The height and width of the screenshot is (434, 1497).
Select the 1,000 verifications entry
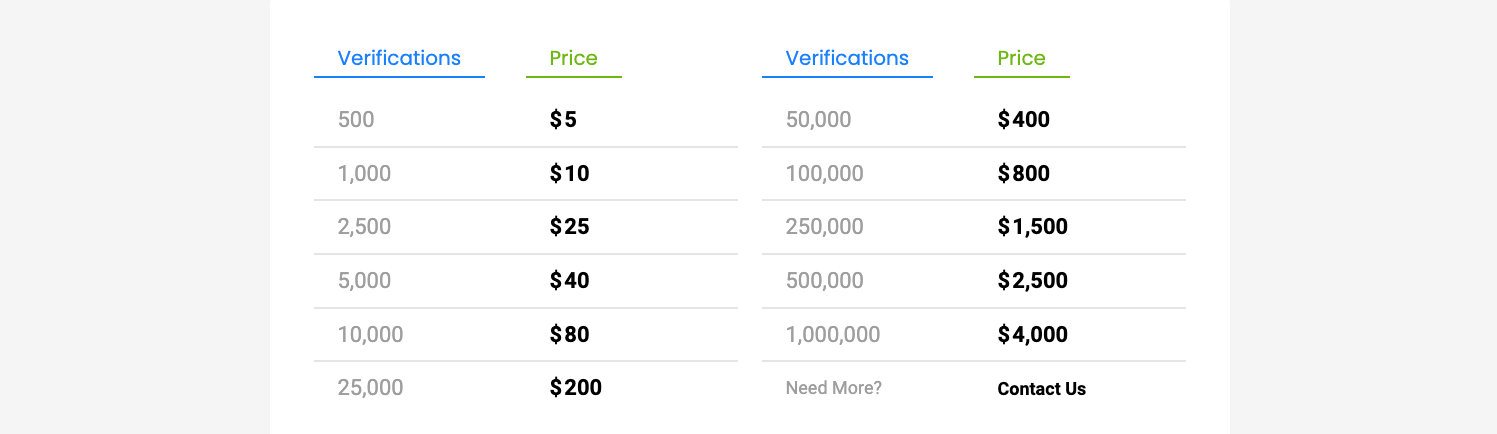tap(364, 174)
